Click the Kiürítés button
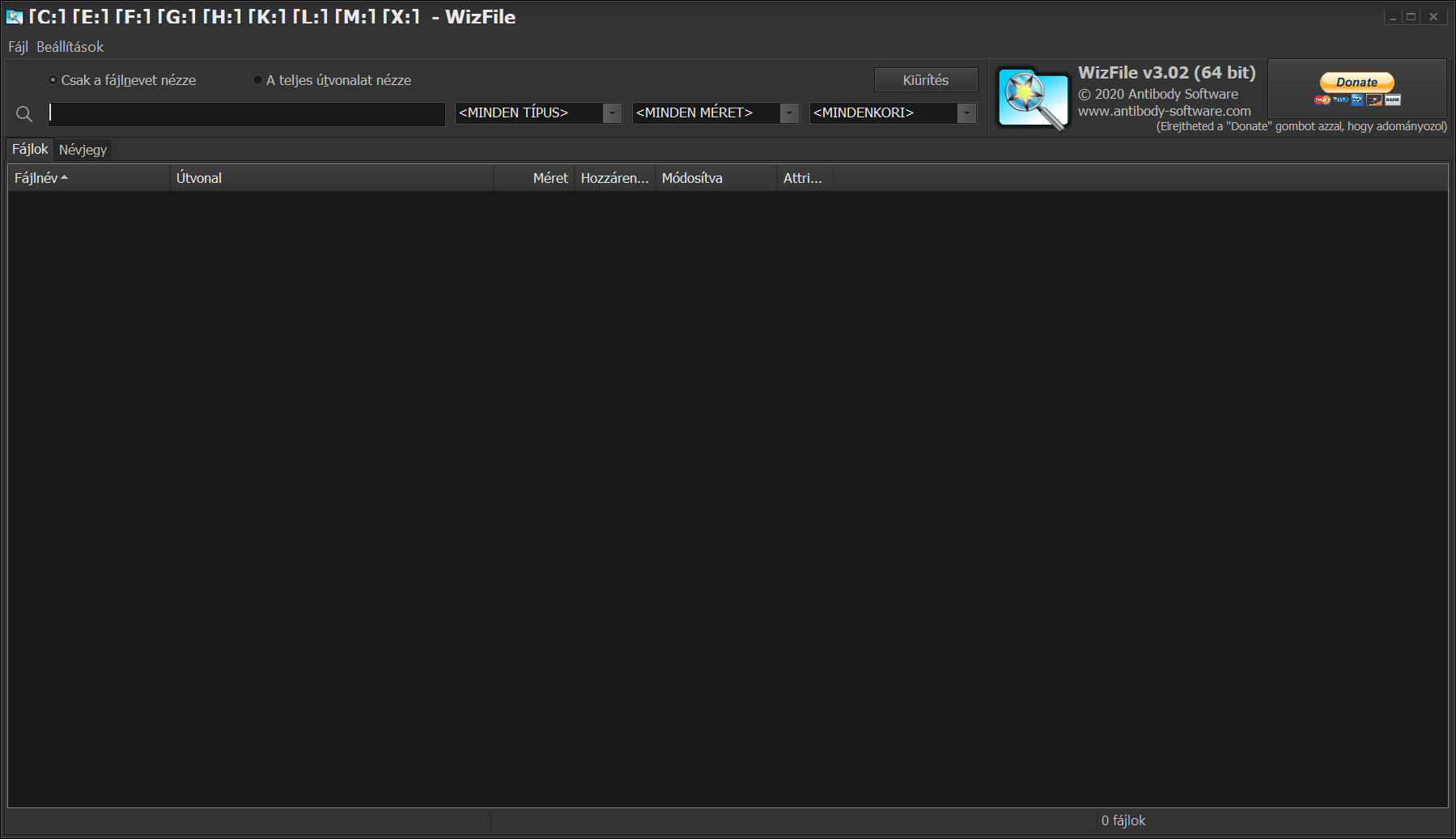The width and height of the screenshot is (1456, 839). tap(925, 80)
